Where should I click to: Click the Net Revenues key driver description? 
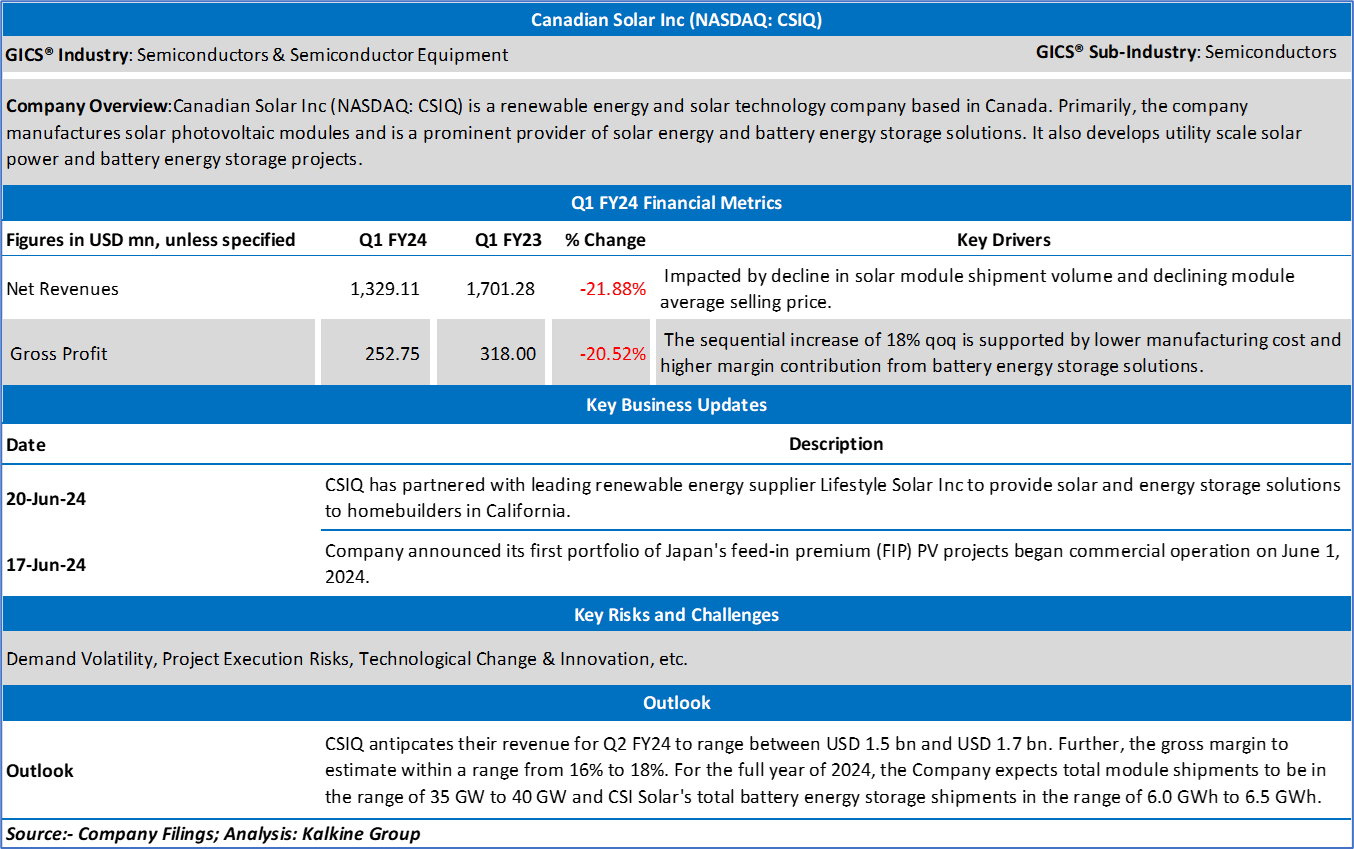978,288
